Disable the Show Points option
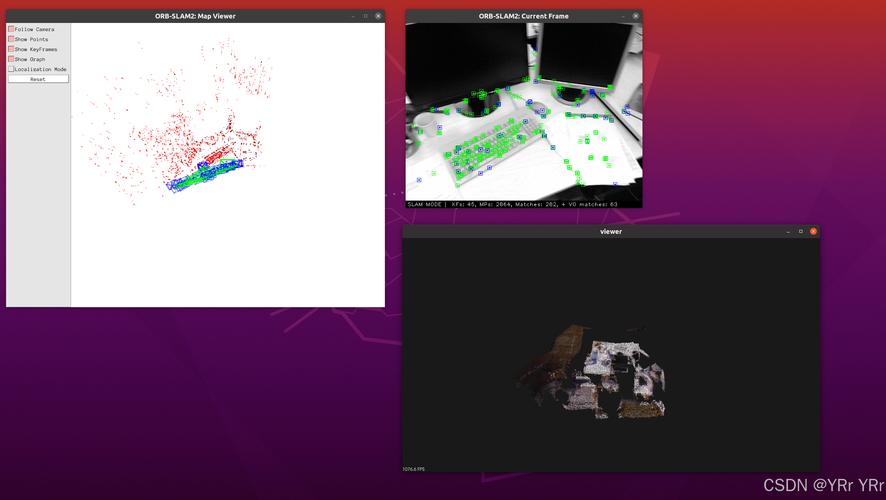The height and width of the screenshot is (500, 886). click(x=12, y=39)
